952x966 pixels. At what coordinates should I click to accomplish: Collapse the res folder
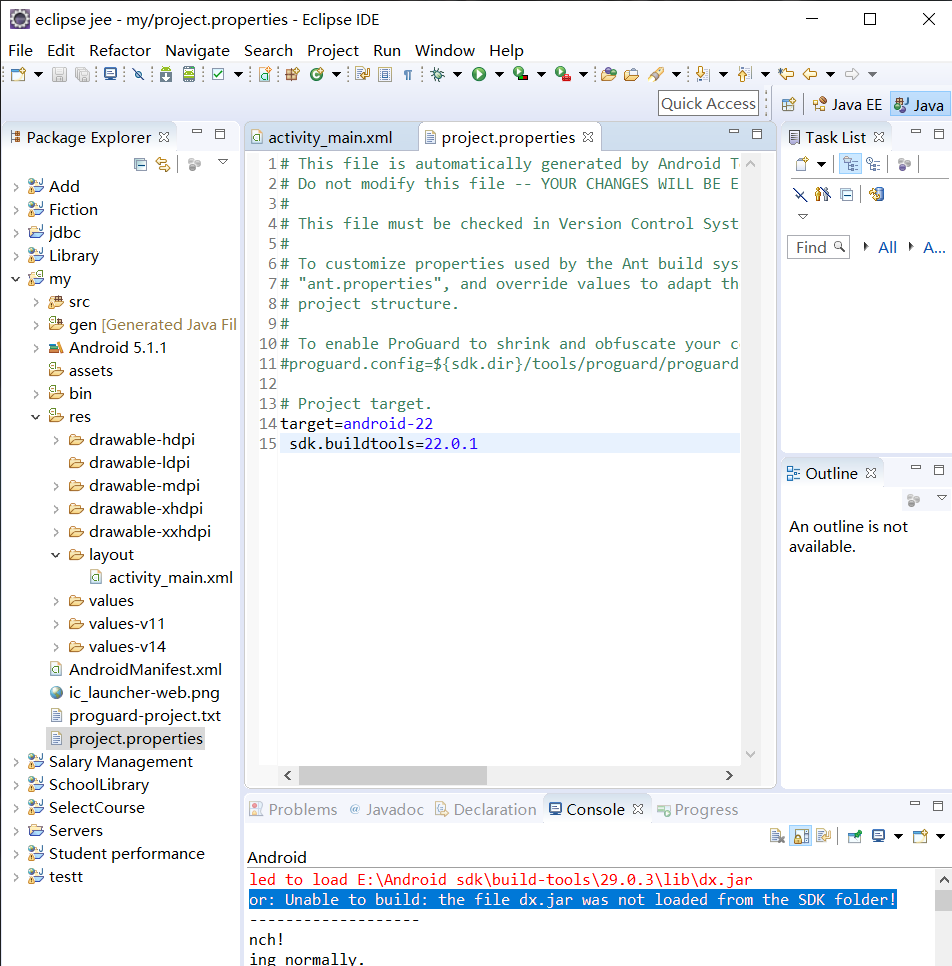(x=36, y=417)
